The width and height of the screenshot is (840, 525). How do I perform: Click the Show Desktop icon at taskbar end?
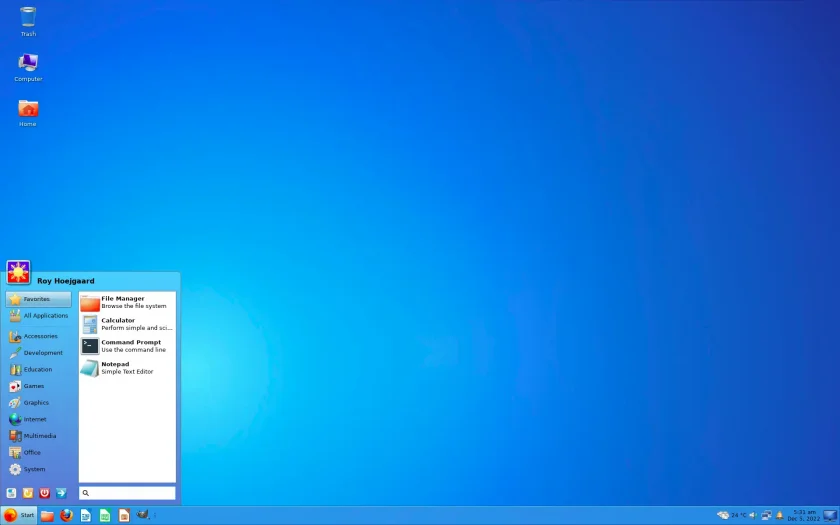(x=830, y=515)
